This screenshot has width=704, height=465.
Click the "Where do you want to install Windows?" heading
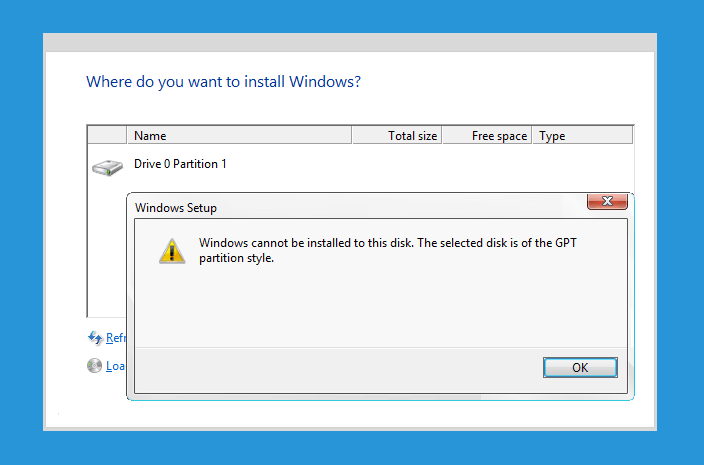pyautogui.click(x=223, y=82)
